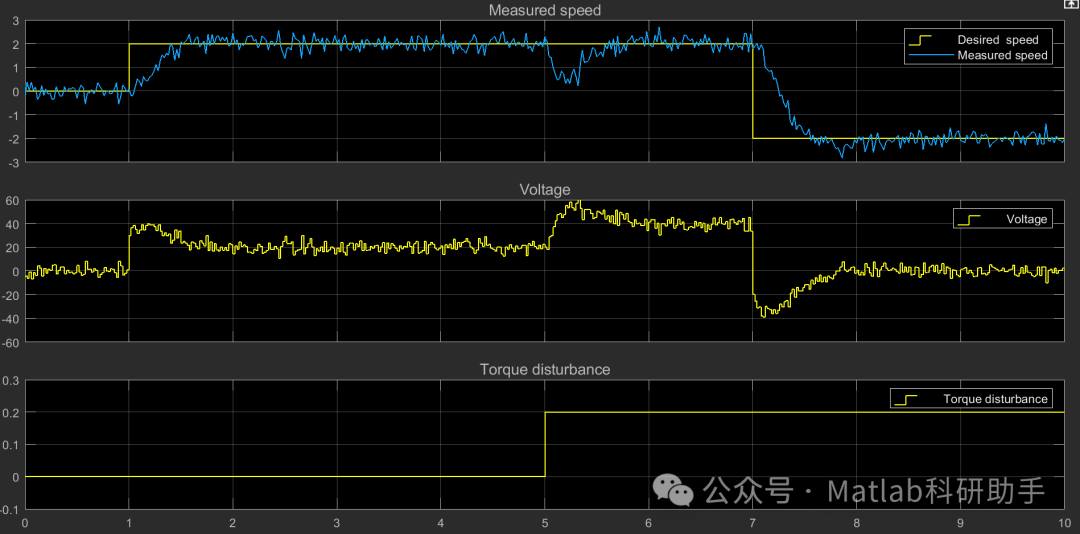
Task: Select the "Torque disturbance" plot title
Action: click(x=545, y=369)
